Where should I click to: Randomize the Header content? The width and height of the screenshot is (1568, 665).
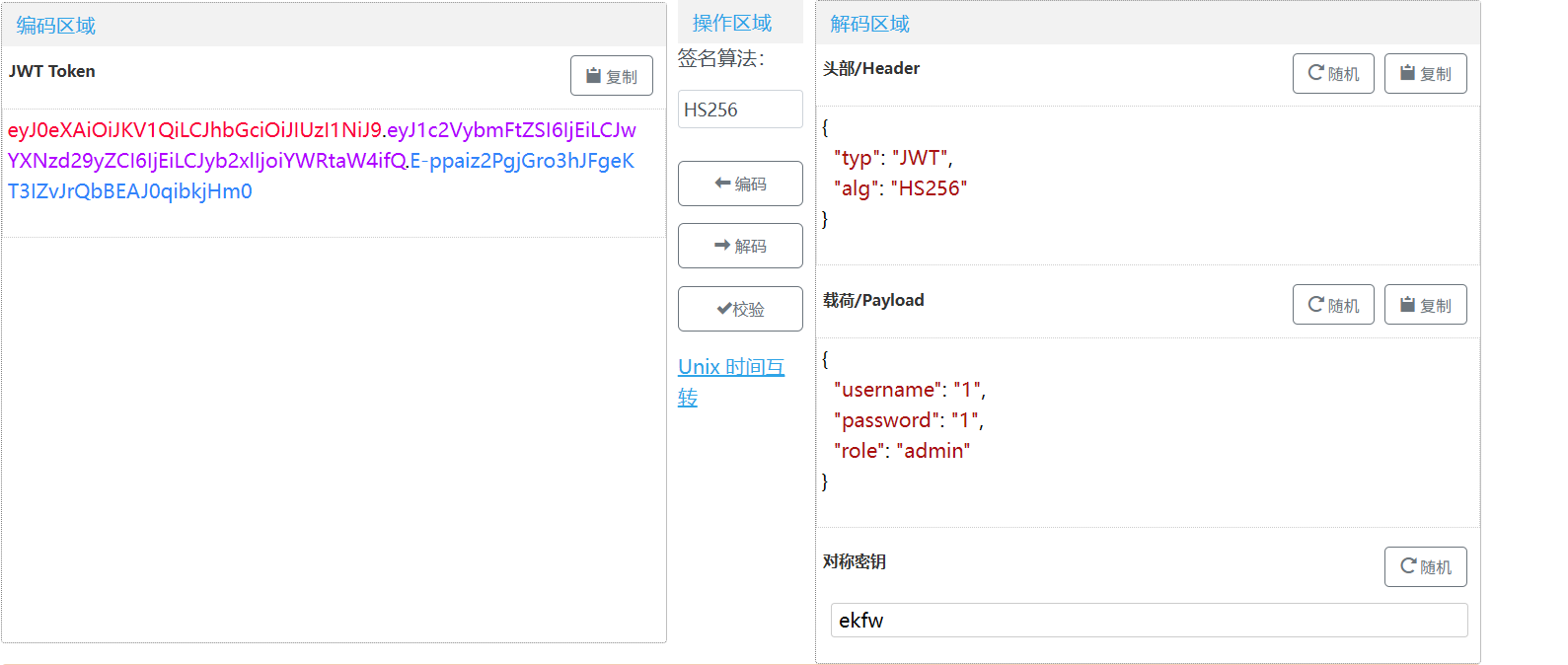click(1333, 74)
